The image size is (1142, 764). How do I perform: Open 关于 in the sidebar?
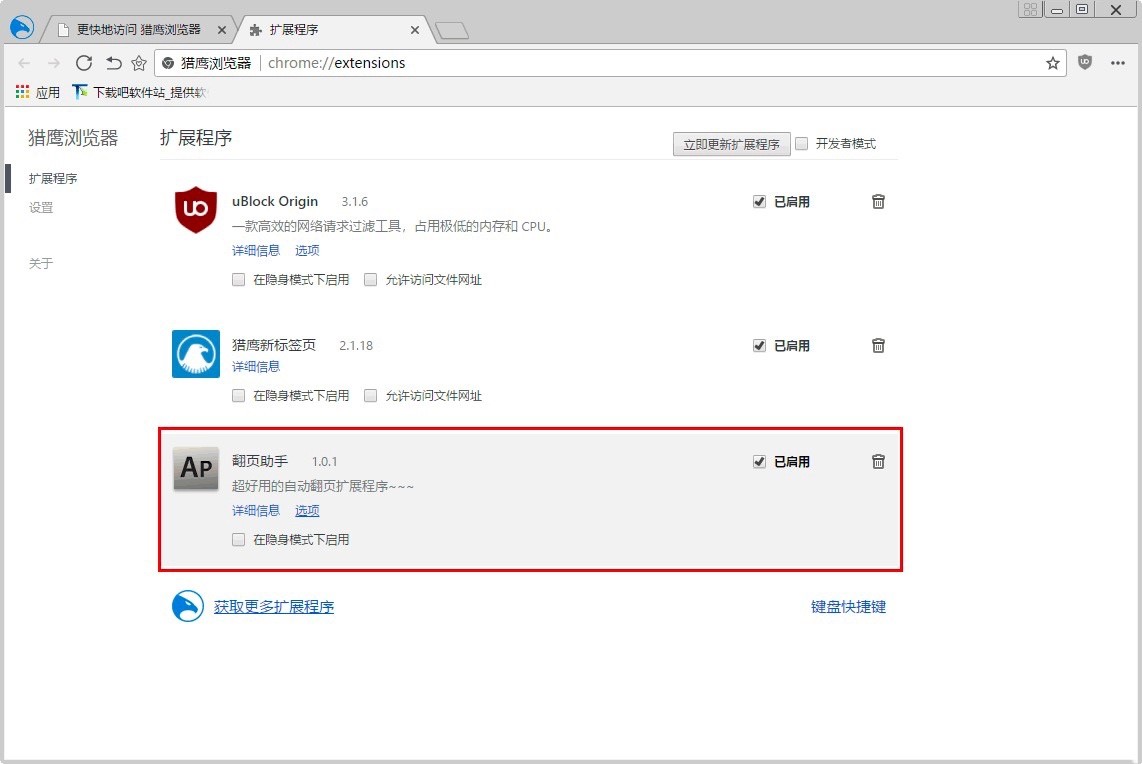(x=41, y=263)
